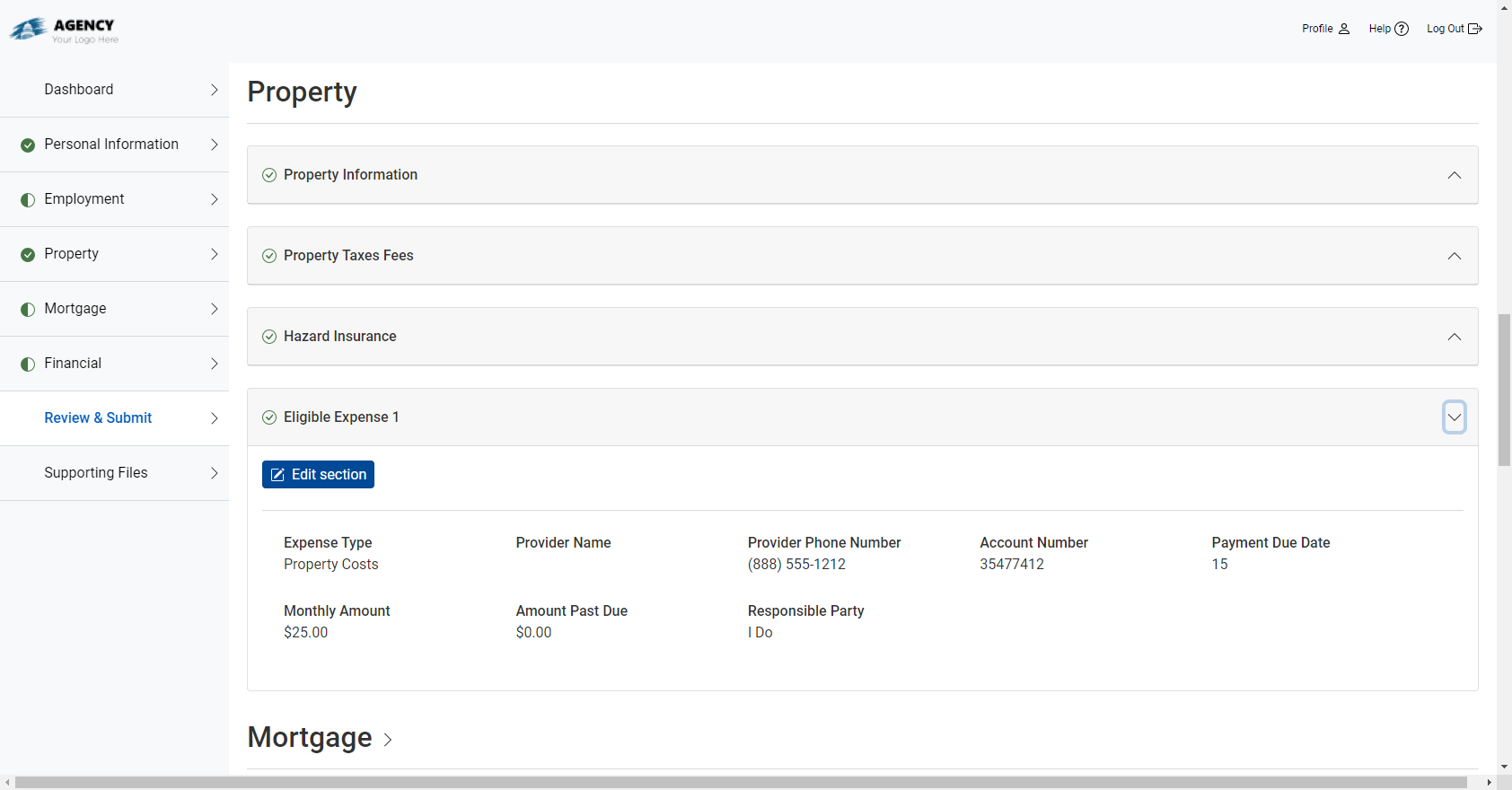Click half-filled status icon beside Mortgage
Screen dimensions: 1512x790
pos(28,309)
